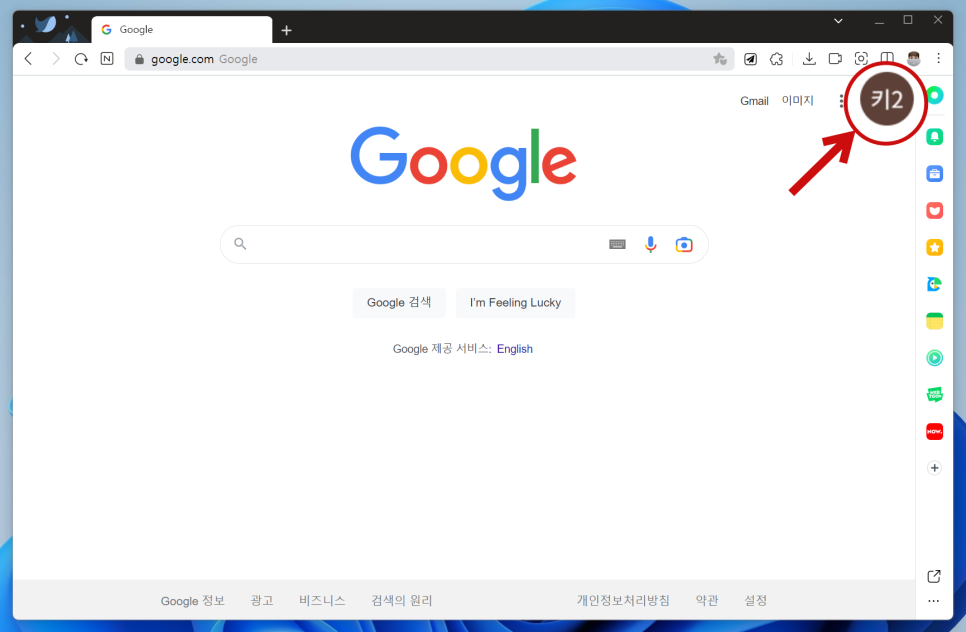Image resolution: width=966 pixels, height=632 pixels.
Task: Open 검색의 원리 footer link
Action: 402,600
